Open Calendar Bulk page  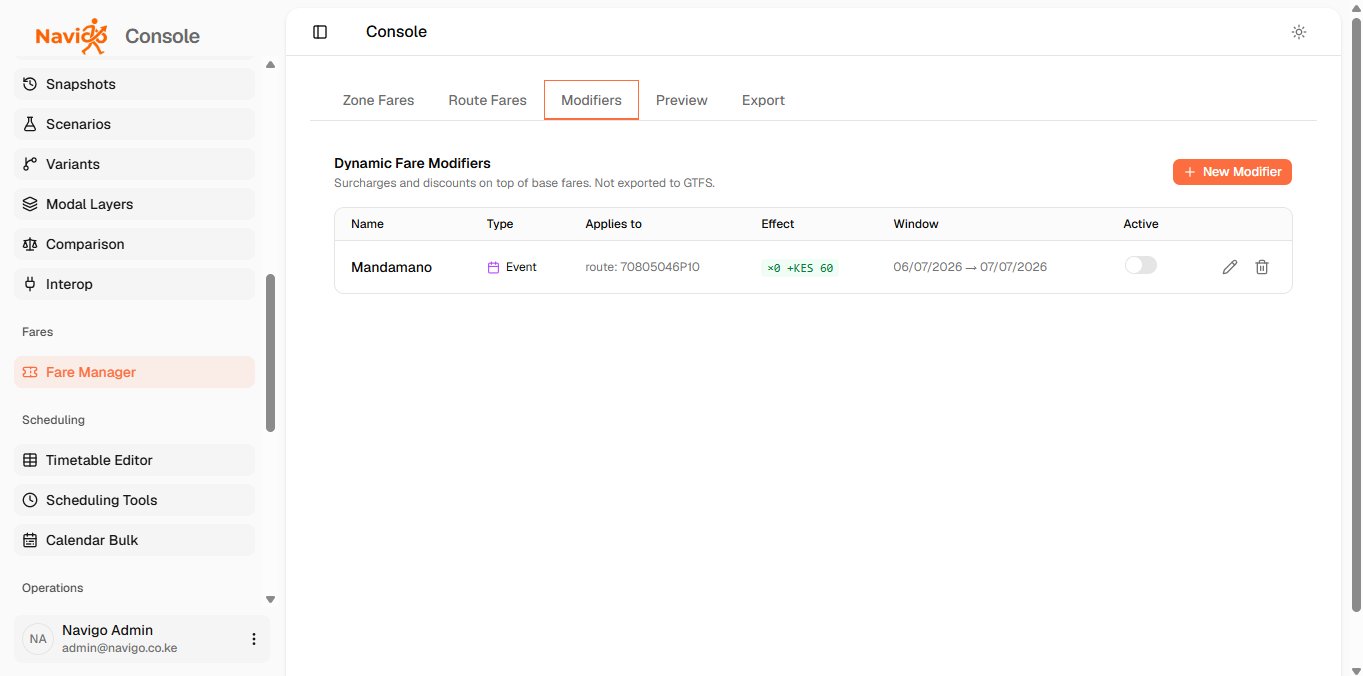point(134,540)
